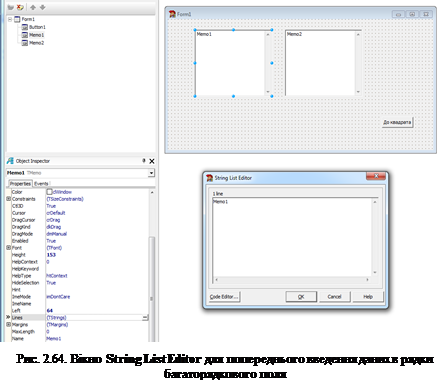The height and width of the screenshot is (386, 448).
Task: Click the clWindow color swatch box
Action: pos(49,192)
